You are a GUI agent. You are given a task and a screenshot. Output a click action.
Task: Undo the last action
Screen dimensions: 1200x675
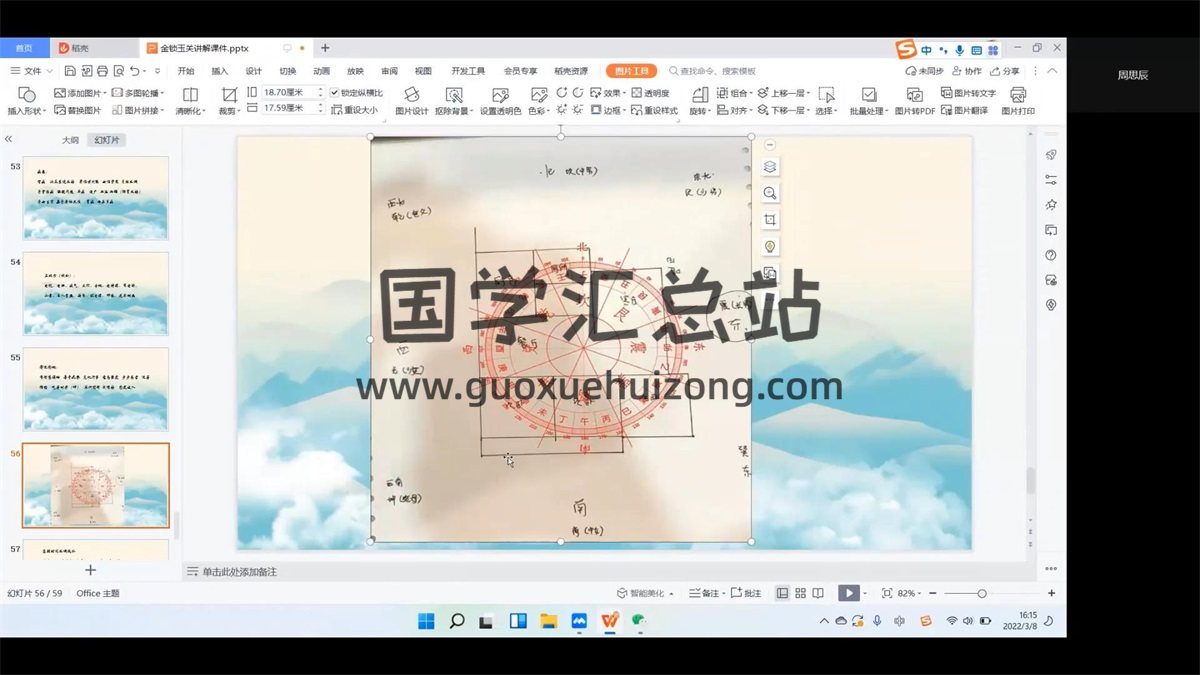(x=134, y=71)
